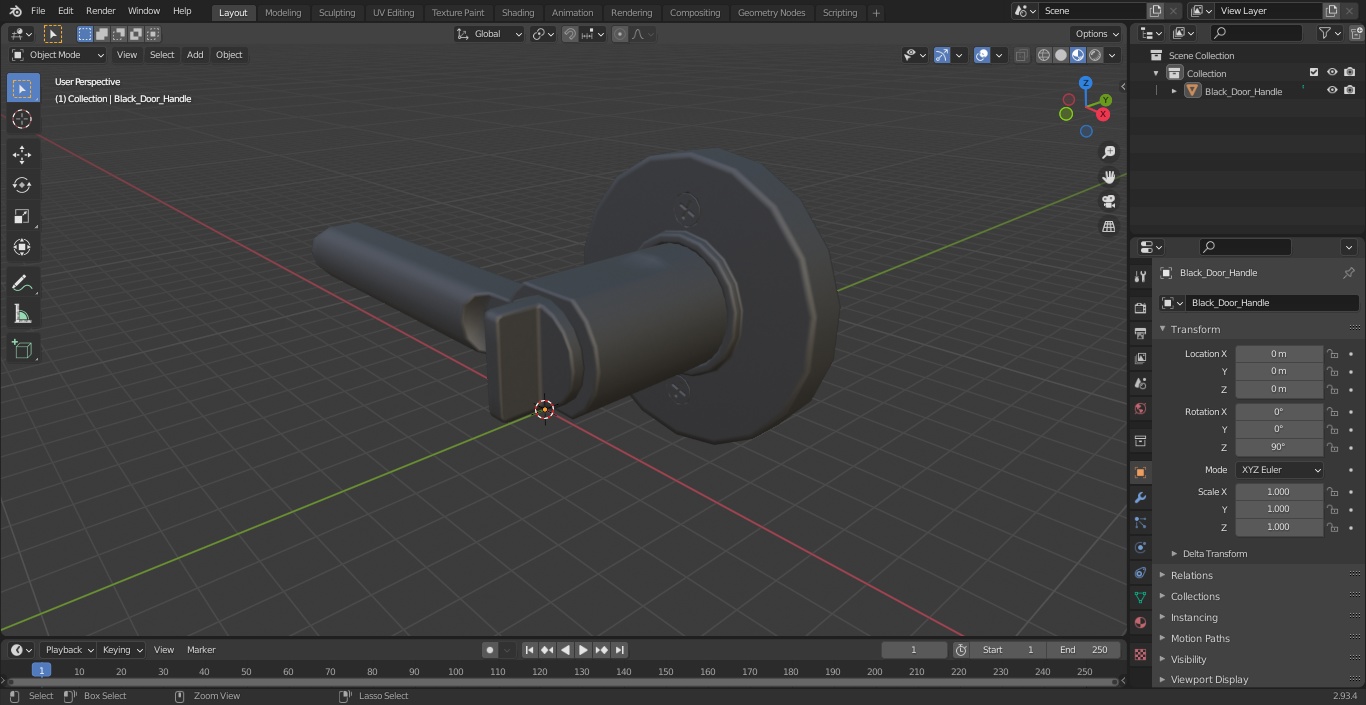Open the Render properties tab
Viewport: 1366px width, 705px height.
point(1140,308)
